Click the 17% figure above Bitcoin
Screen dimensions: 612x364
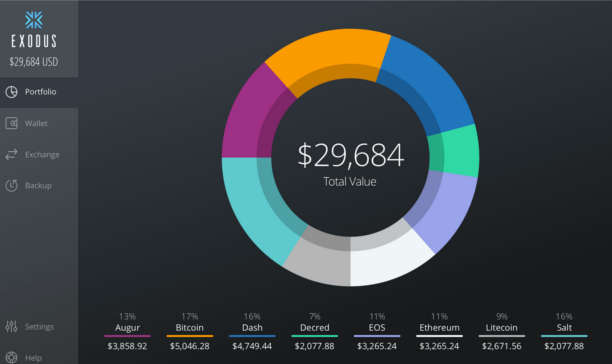[x=190, y=316]
